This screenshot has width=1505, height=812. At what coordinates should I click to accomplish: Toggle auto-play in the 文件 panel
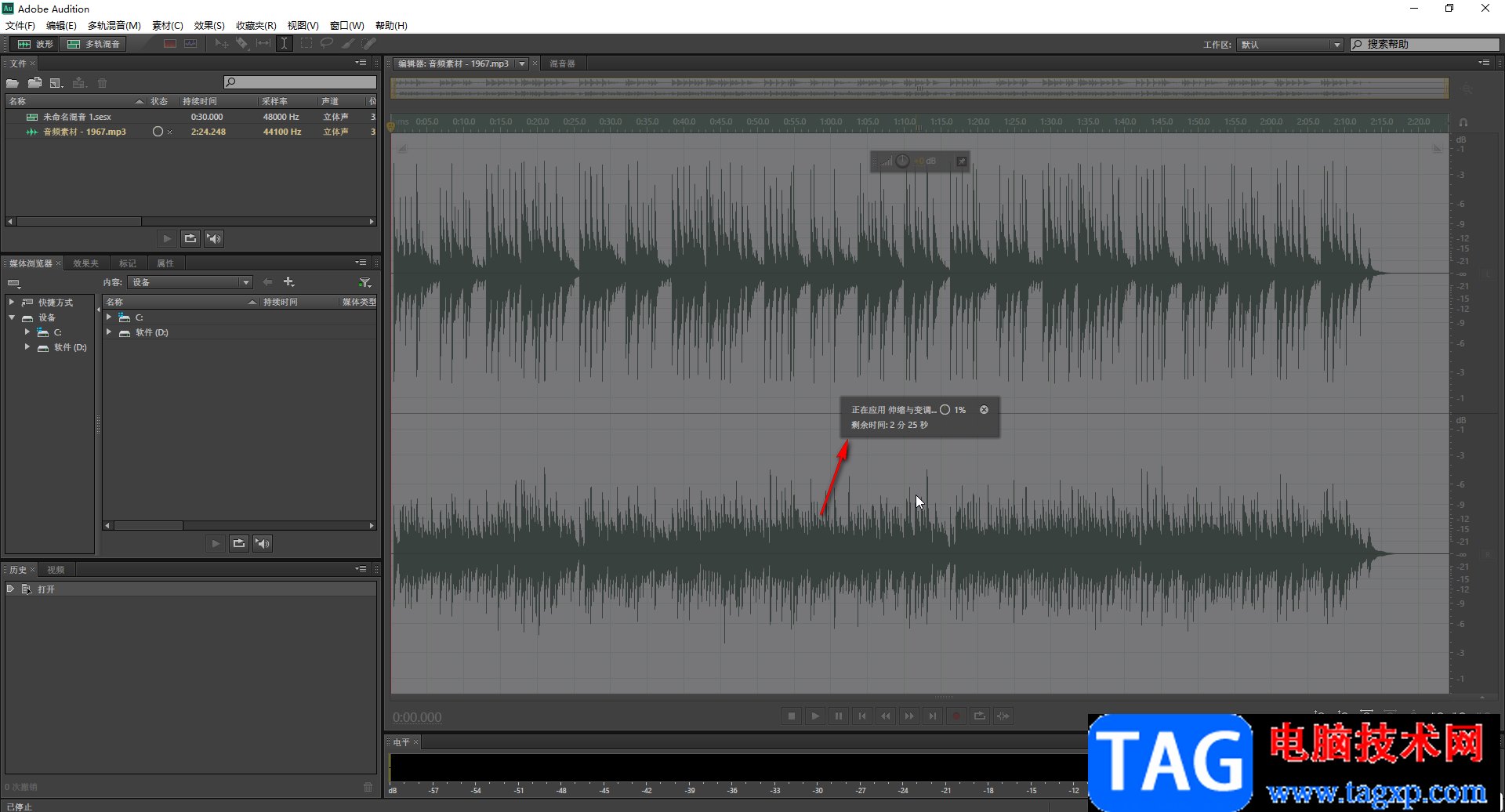pos(214,238)
